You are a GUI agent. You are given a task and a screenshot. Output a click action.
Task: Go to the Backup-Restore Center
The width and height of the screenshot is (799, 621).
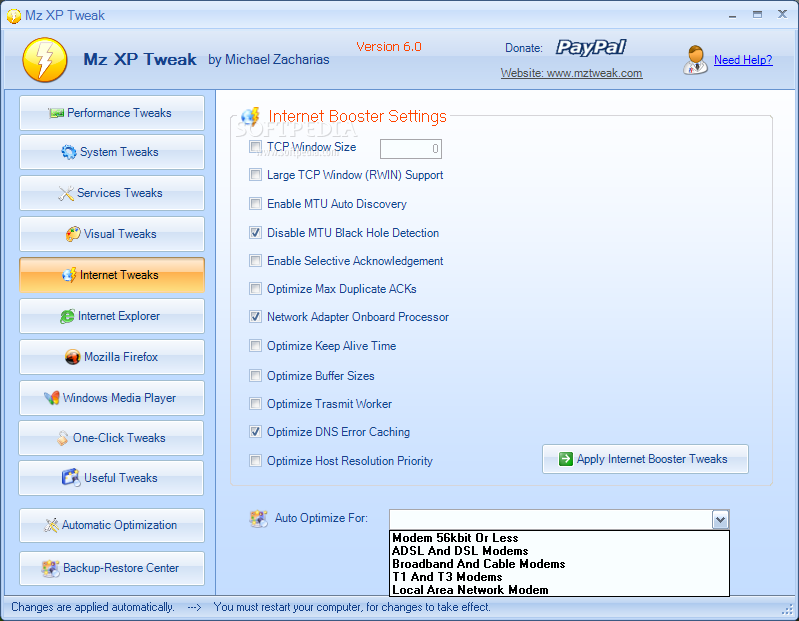coord(112,568)
